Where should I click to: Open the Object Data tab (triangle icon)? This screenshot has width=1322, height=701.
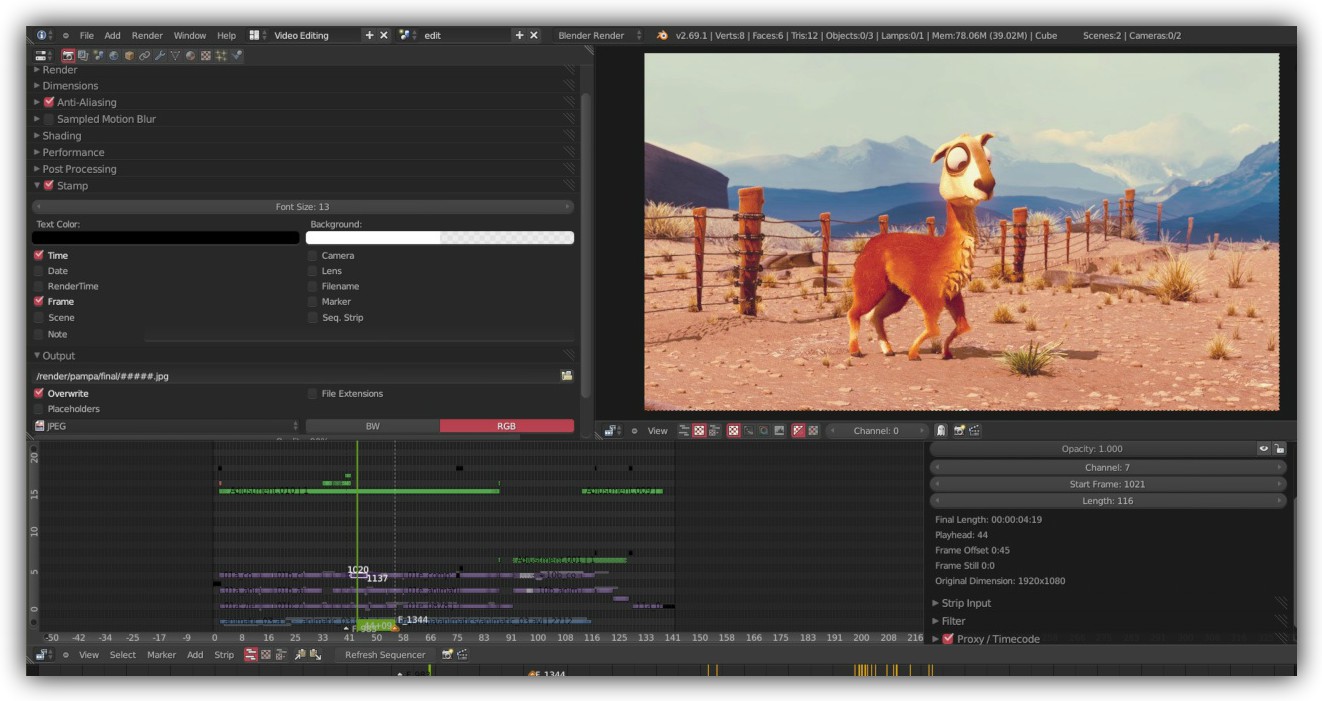coord(175,55)
